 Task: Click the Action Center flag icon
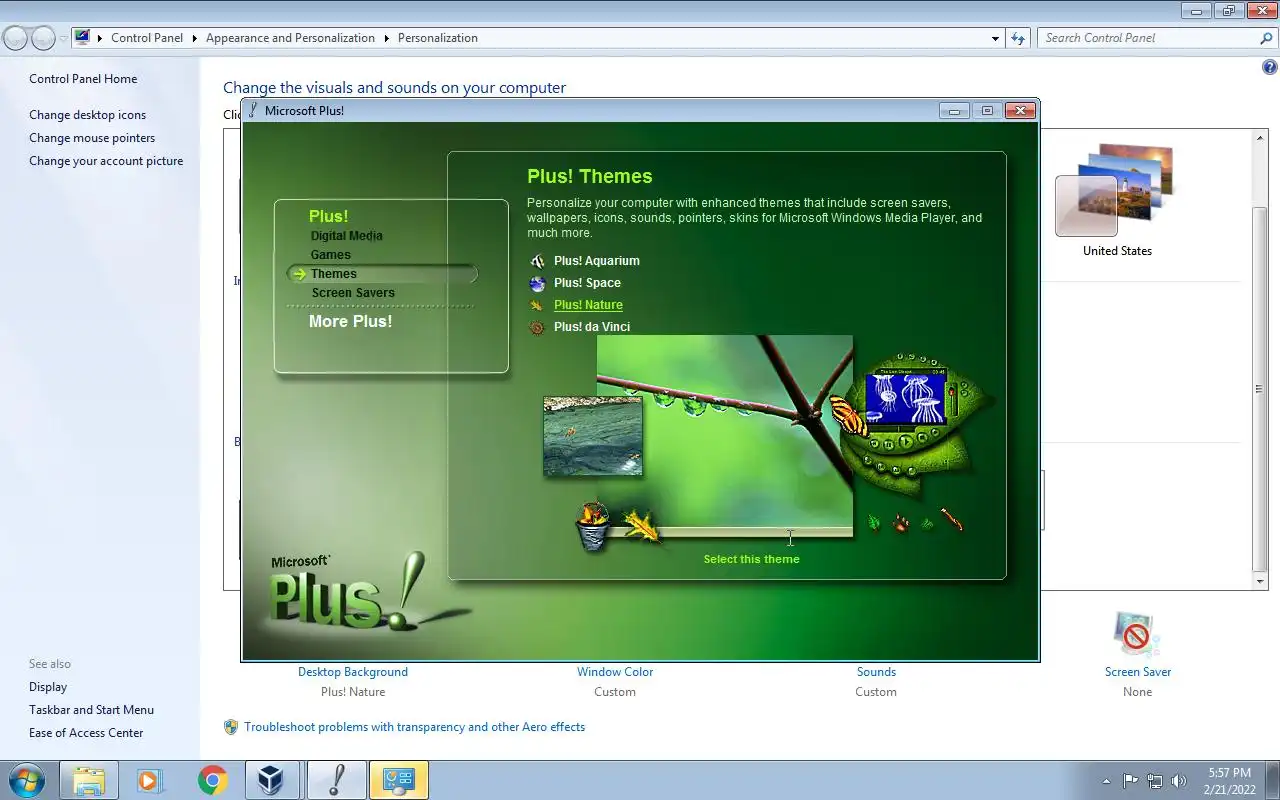(1131, 781)
